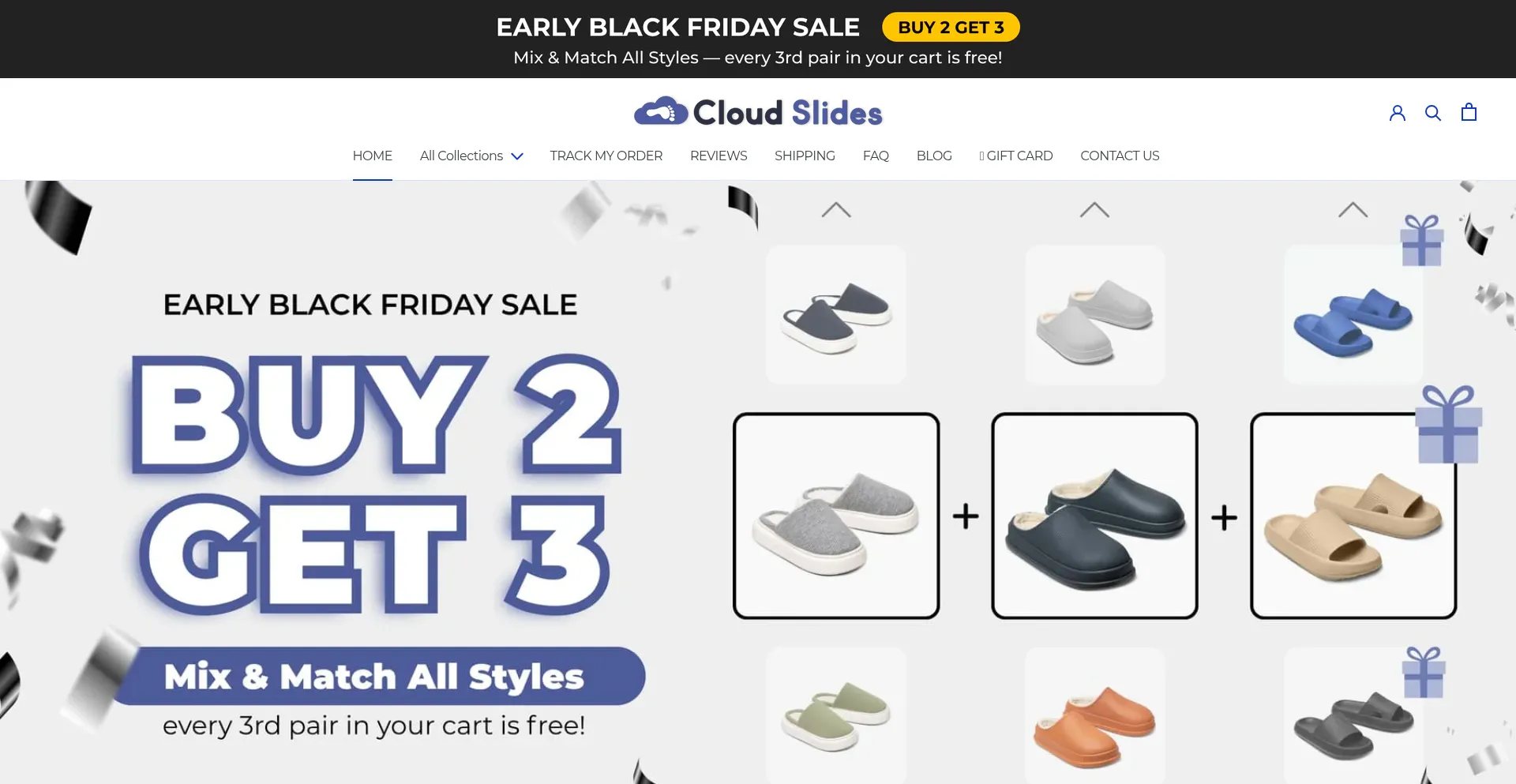The height and width of the screenshot is (784, 1516).
Task: Click the up arrow above the third slipper column
Action: (x=1353, y=210)
